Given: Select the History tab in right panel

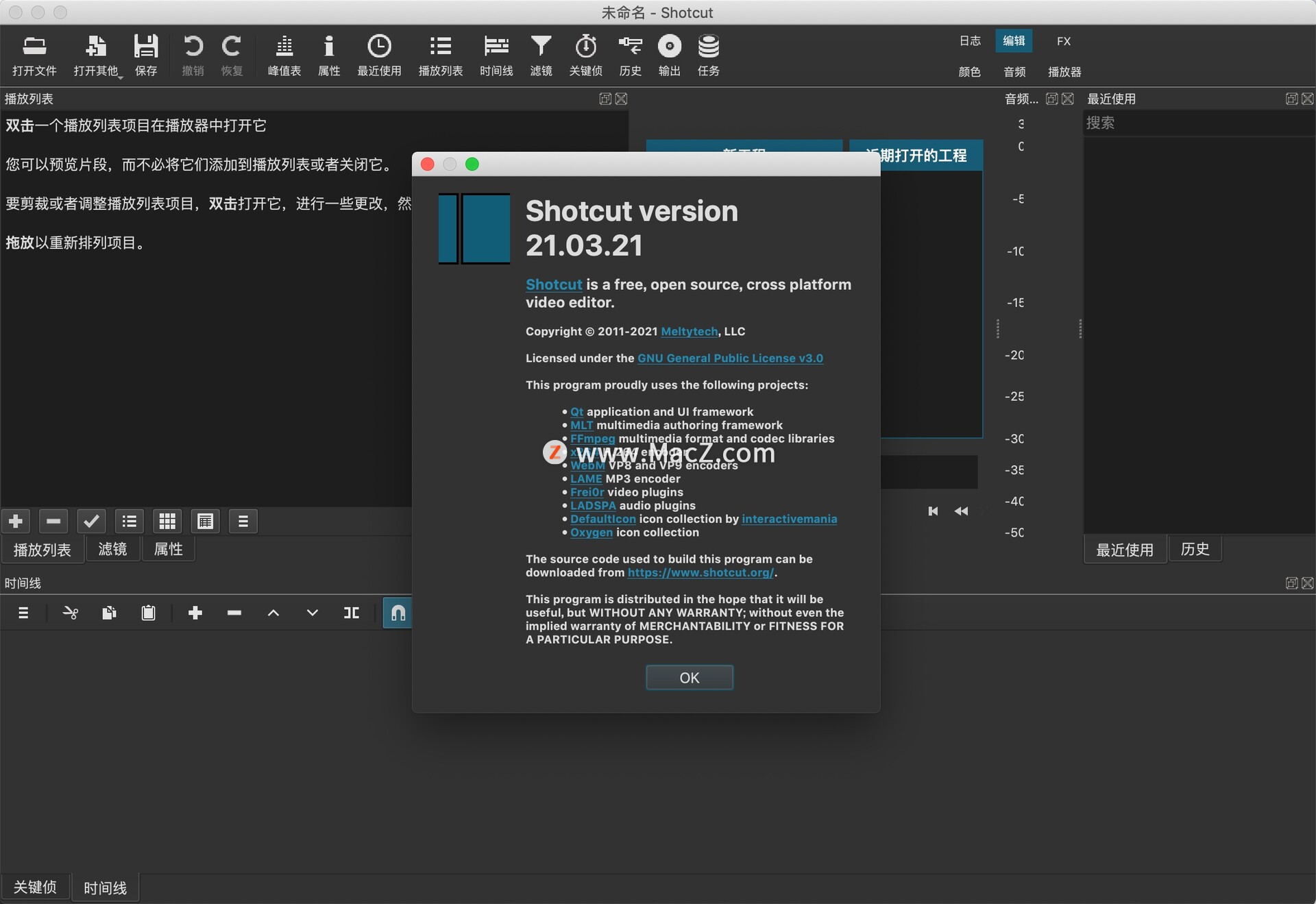Looking at the screenshot, I should [x=1195, y=550].
